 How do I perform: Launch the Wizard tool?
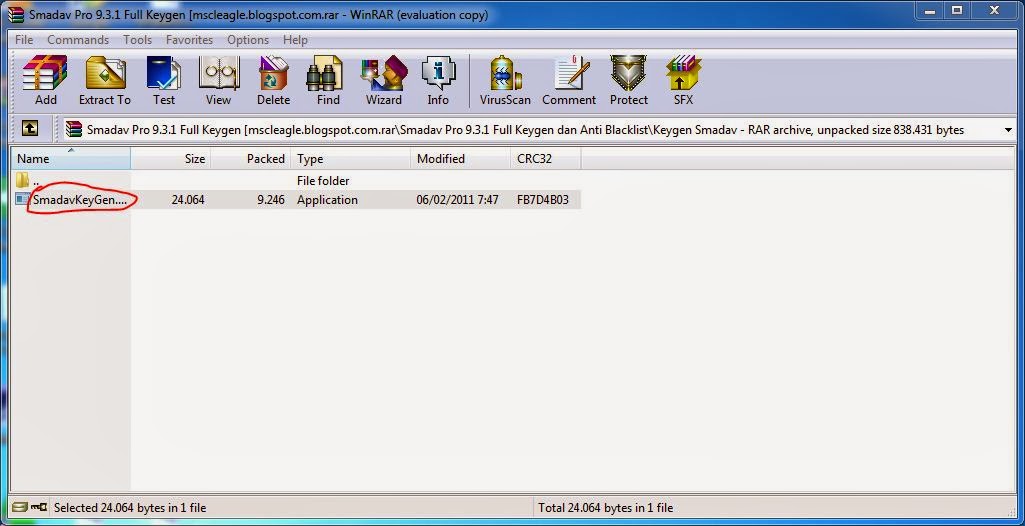384,81
